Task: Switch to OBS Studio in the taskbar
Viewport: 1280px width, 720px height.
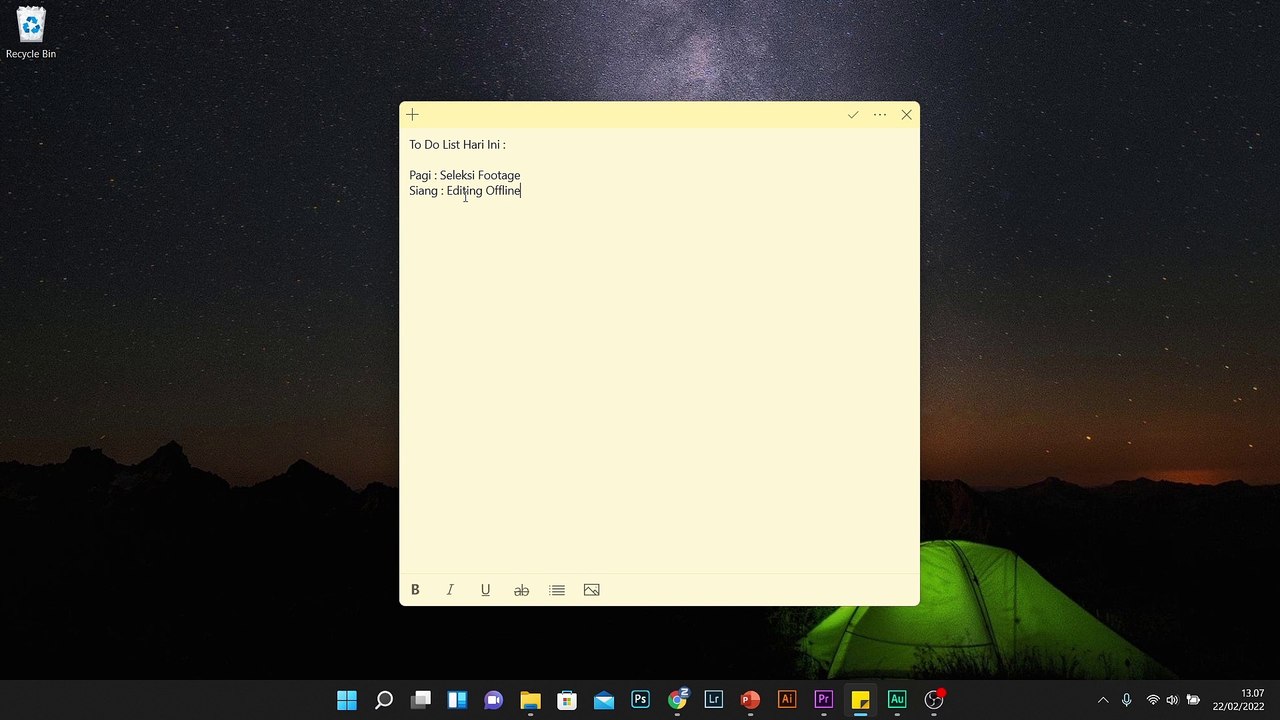Action: coord(934,700)
